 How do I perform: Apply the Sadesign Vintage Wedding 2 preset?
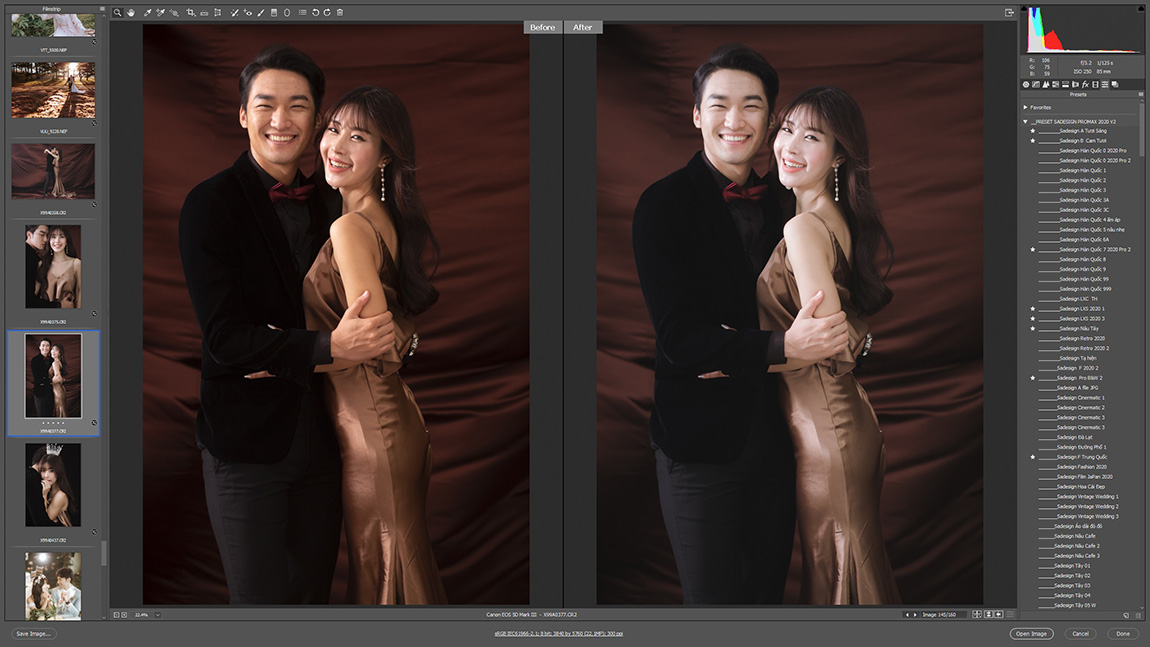(x=1087, y=507)
